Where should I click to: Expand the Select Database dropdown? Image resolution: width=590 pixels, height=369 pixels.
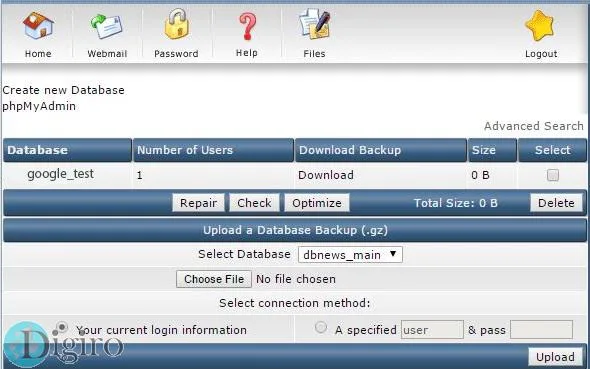[350, 255]
